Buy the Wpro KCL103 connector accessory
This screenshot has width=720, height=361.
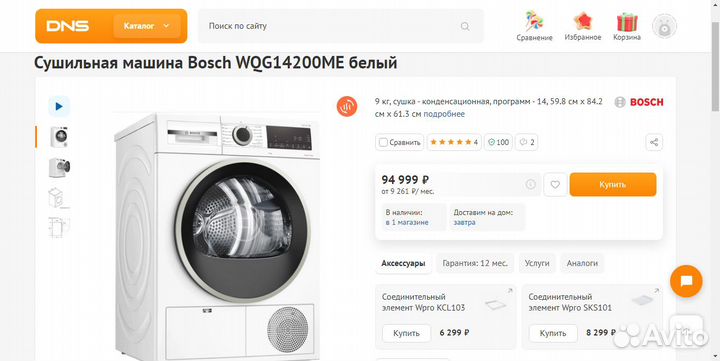[406, 333]
